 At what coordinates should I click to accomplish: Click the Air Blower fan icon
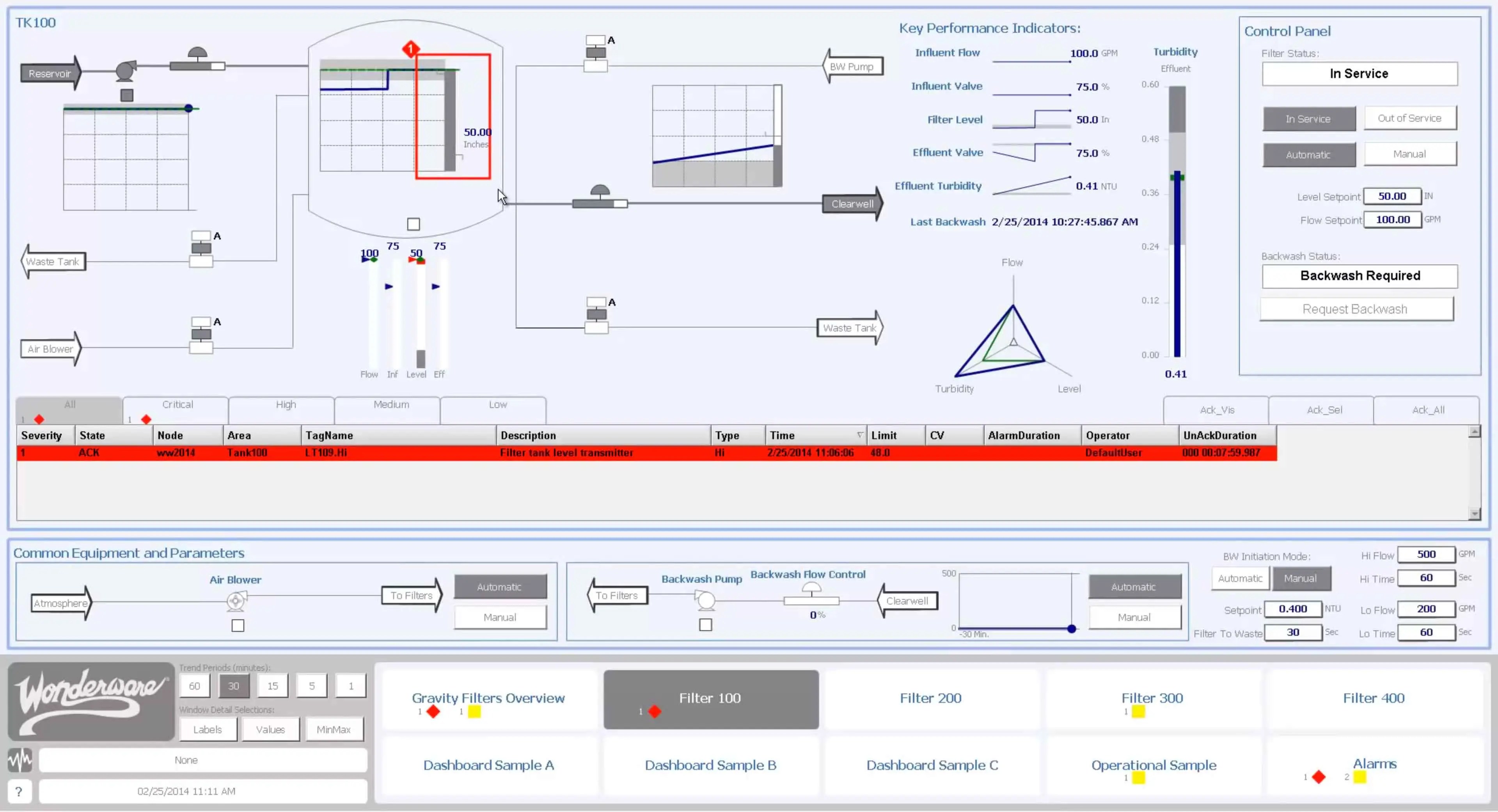click(236, 601)
